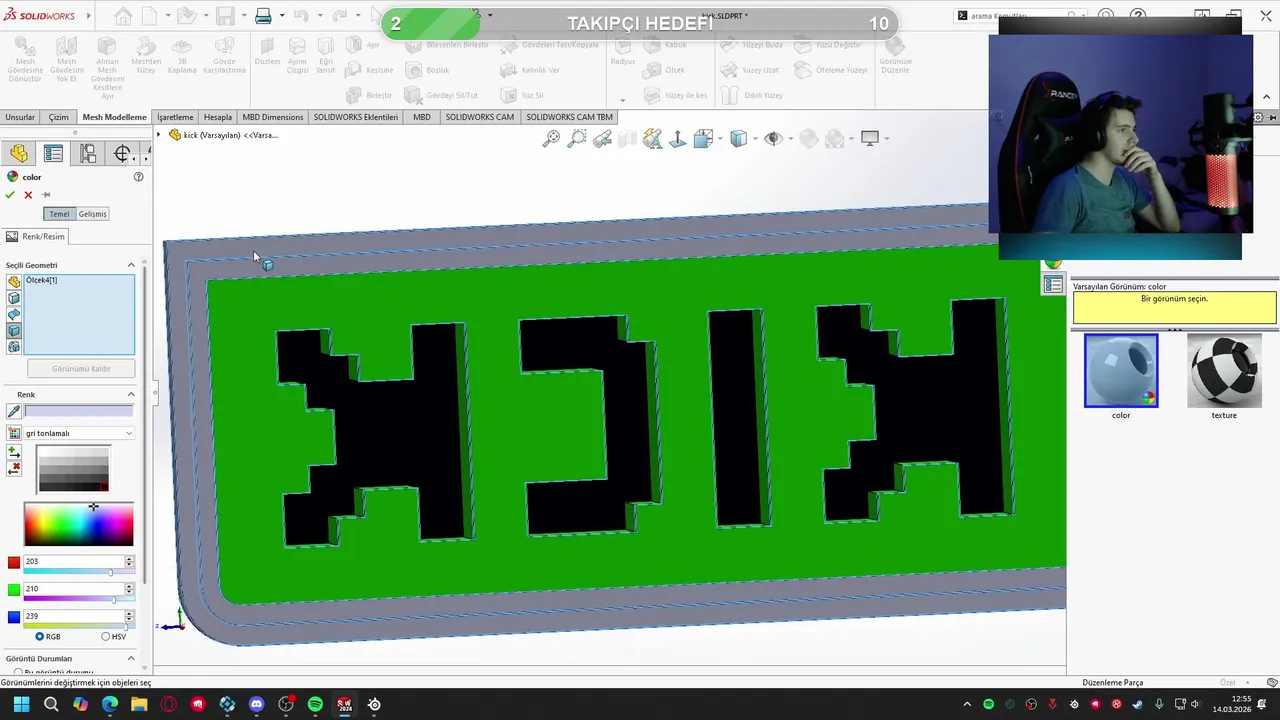Open the Çizim ribbon tab
The width and height of the screenshot is (1280, 720).
pos(58,117)
